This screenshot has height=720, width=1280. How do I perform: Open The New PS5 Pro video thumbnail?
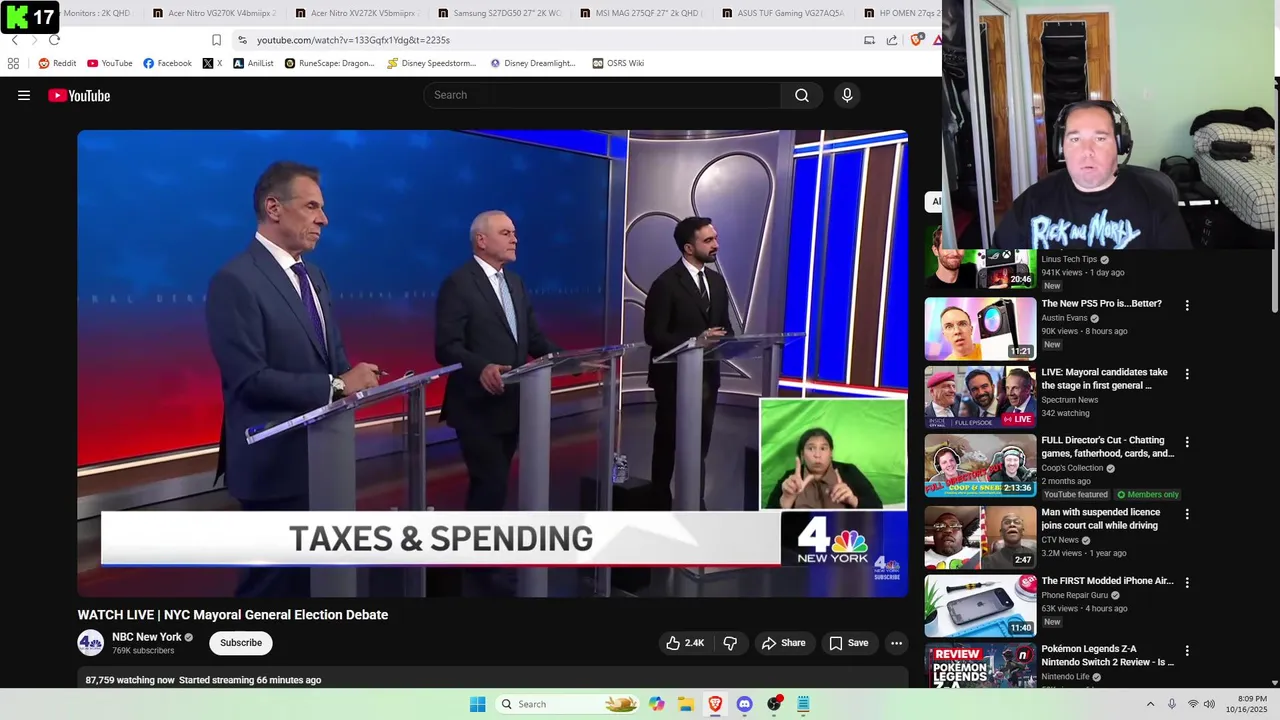[980, 329]
